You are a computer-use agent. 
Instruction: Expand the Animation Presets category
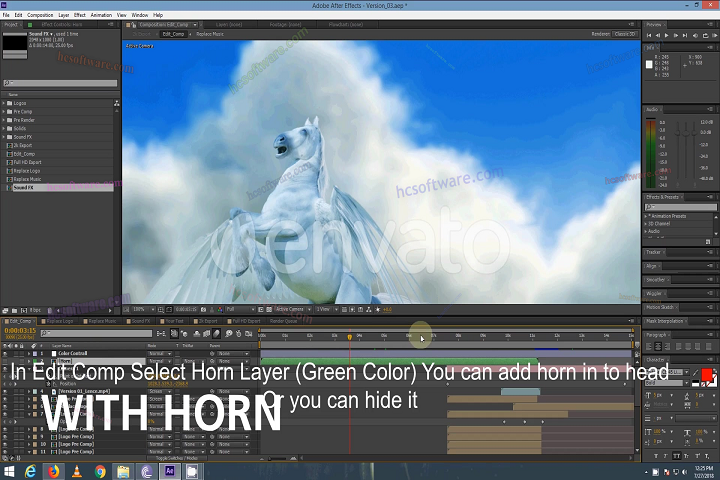click(646, 216)
